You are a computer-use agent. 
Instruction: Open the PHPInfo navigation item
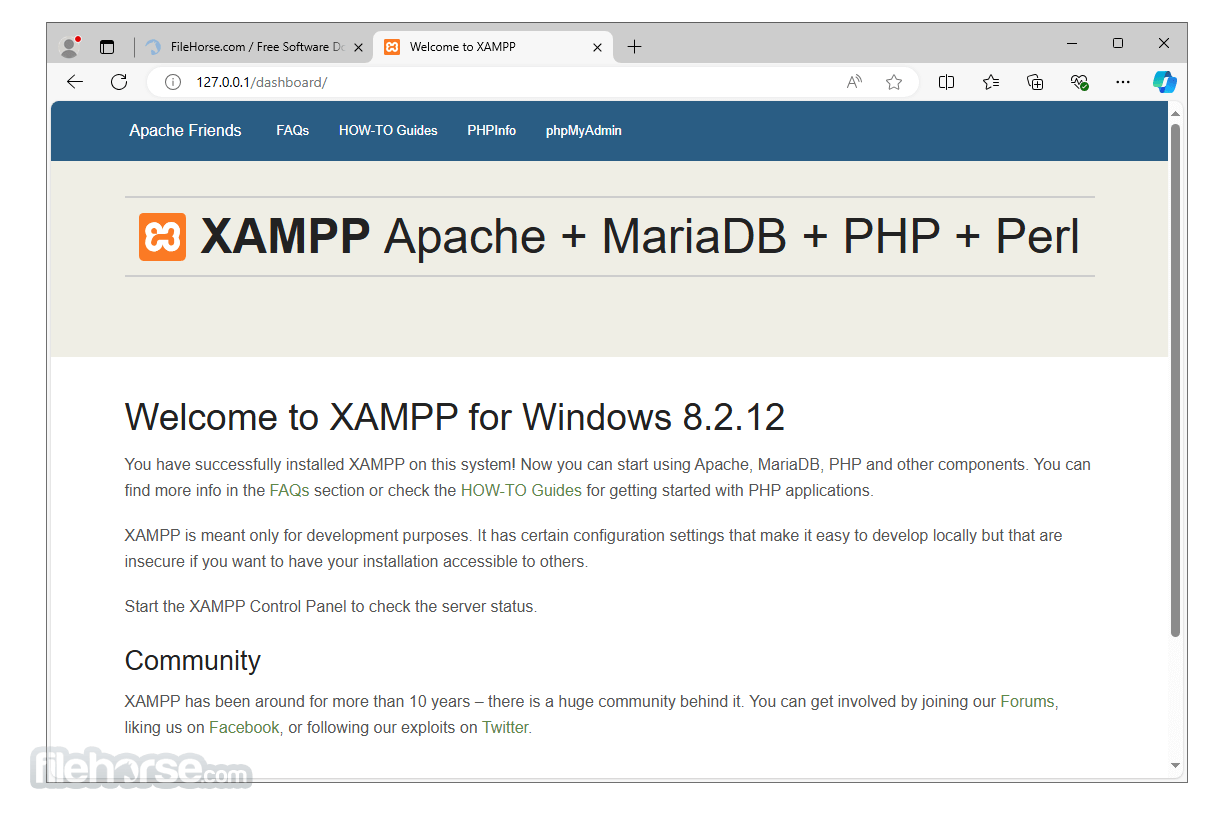[492, 130]
